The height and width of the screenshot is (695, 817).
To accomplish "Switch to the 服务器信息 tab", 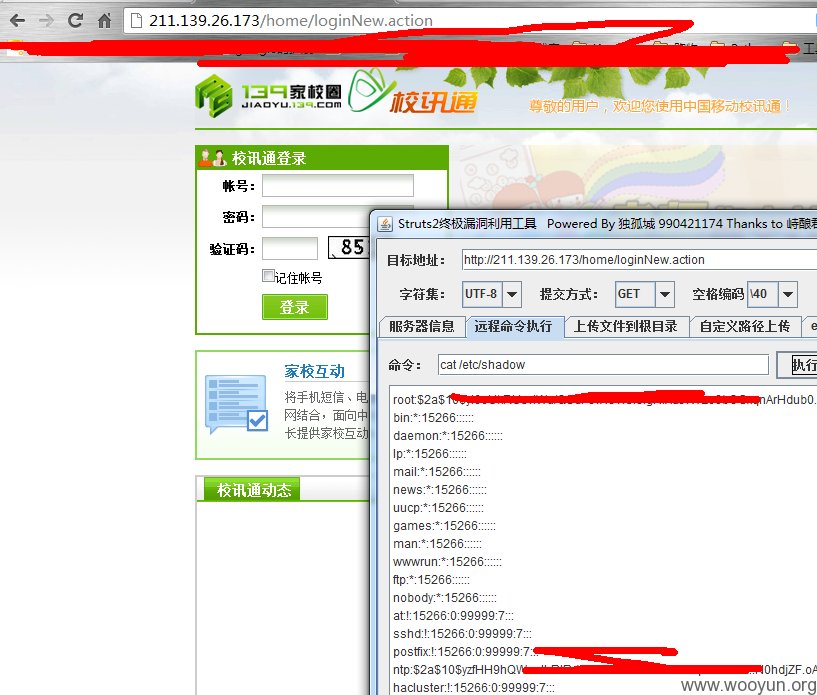I will [422, 327].
